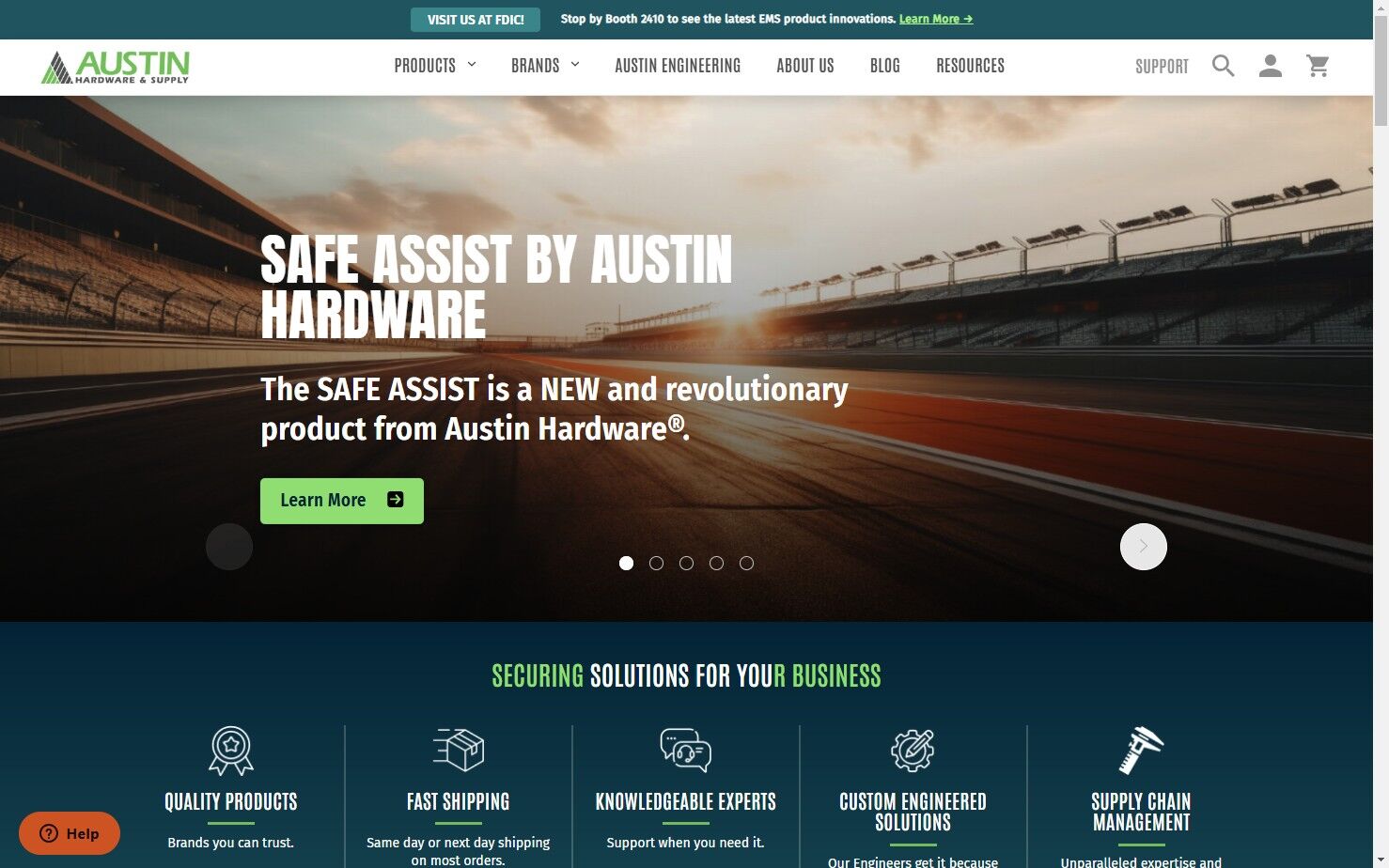Show the previous carousel slide
1389x868 pixels.
[229, 547]
